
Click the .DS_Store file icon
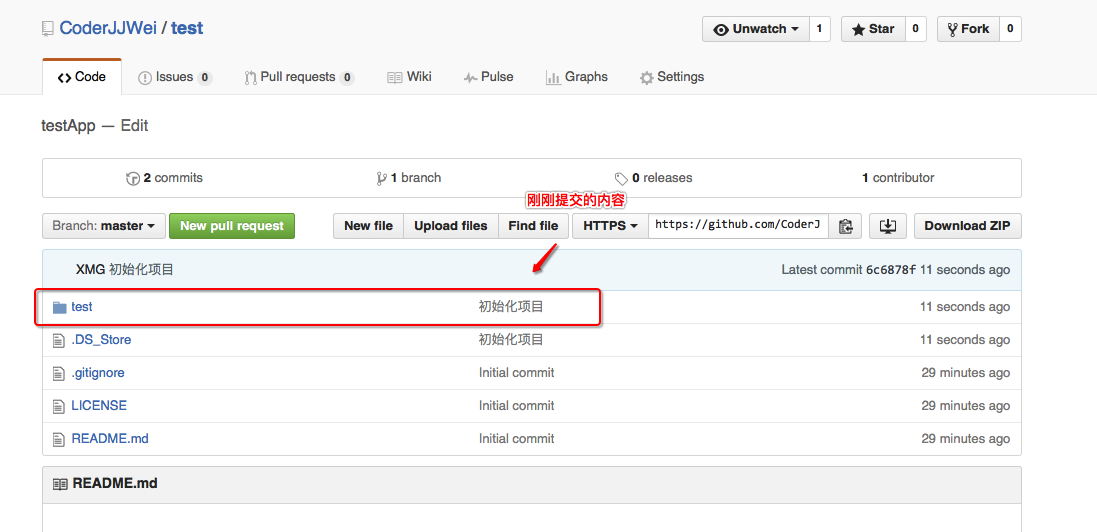[59, 340]
